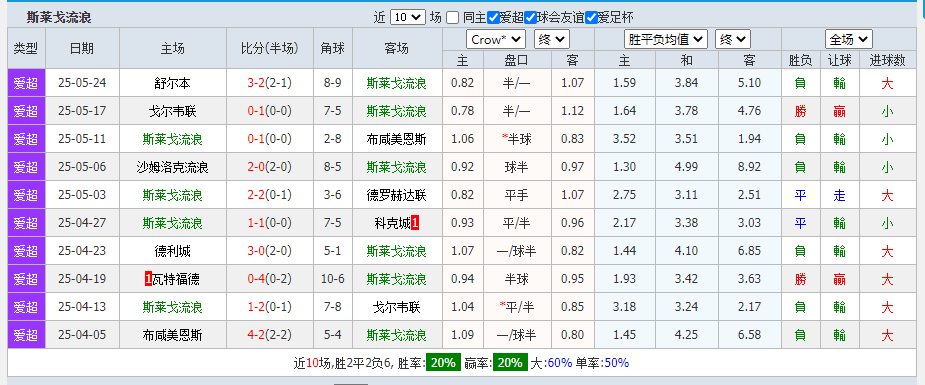The height and width of the screenshot is (385, 925).
Task: Click the 贏 handicap result on 25-05-17
Action: 839,111
